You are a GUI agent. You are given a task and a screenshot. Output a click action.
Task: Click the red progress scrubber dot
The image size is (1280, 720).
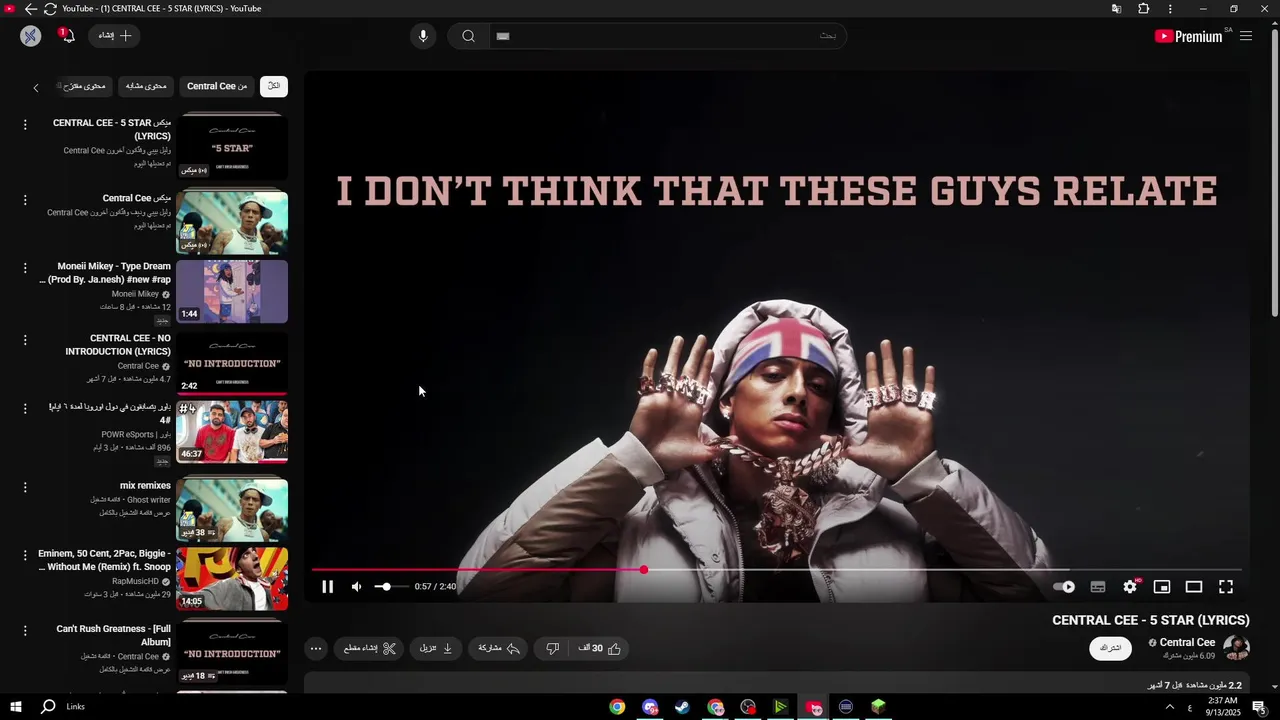[x=644, y=570]
